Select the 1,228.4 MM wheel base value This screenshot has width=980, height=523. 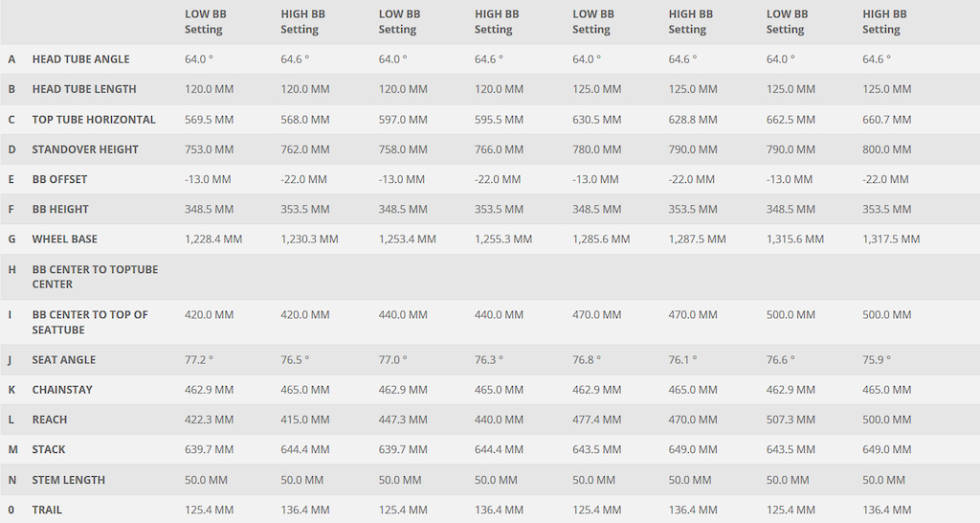point(213,239)
